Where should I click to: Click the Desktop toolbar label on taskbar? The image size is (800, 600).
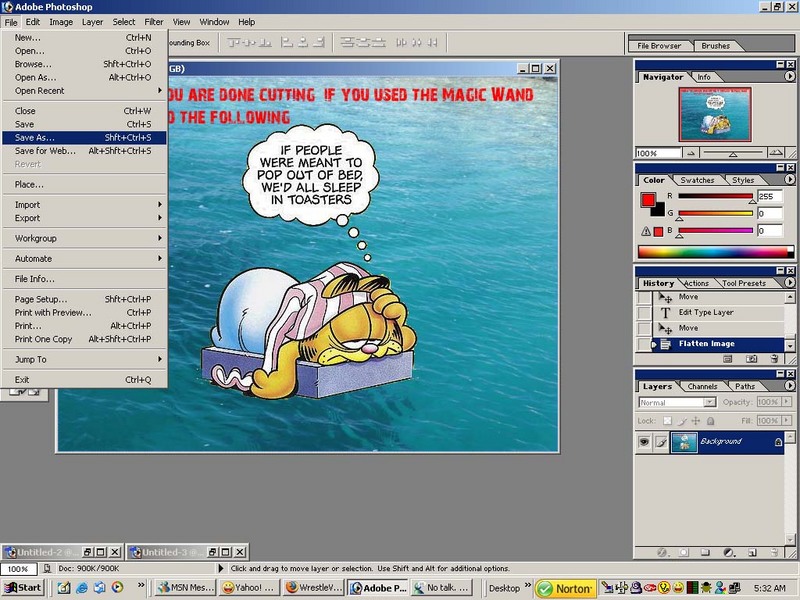504,588
